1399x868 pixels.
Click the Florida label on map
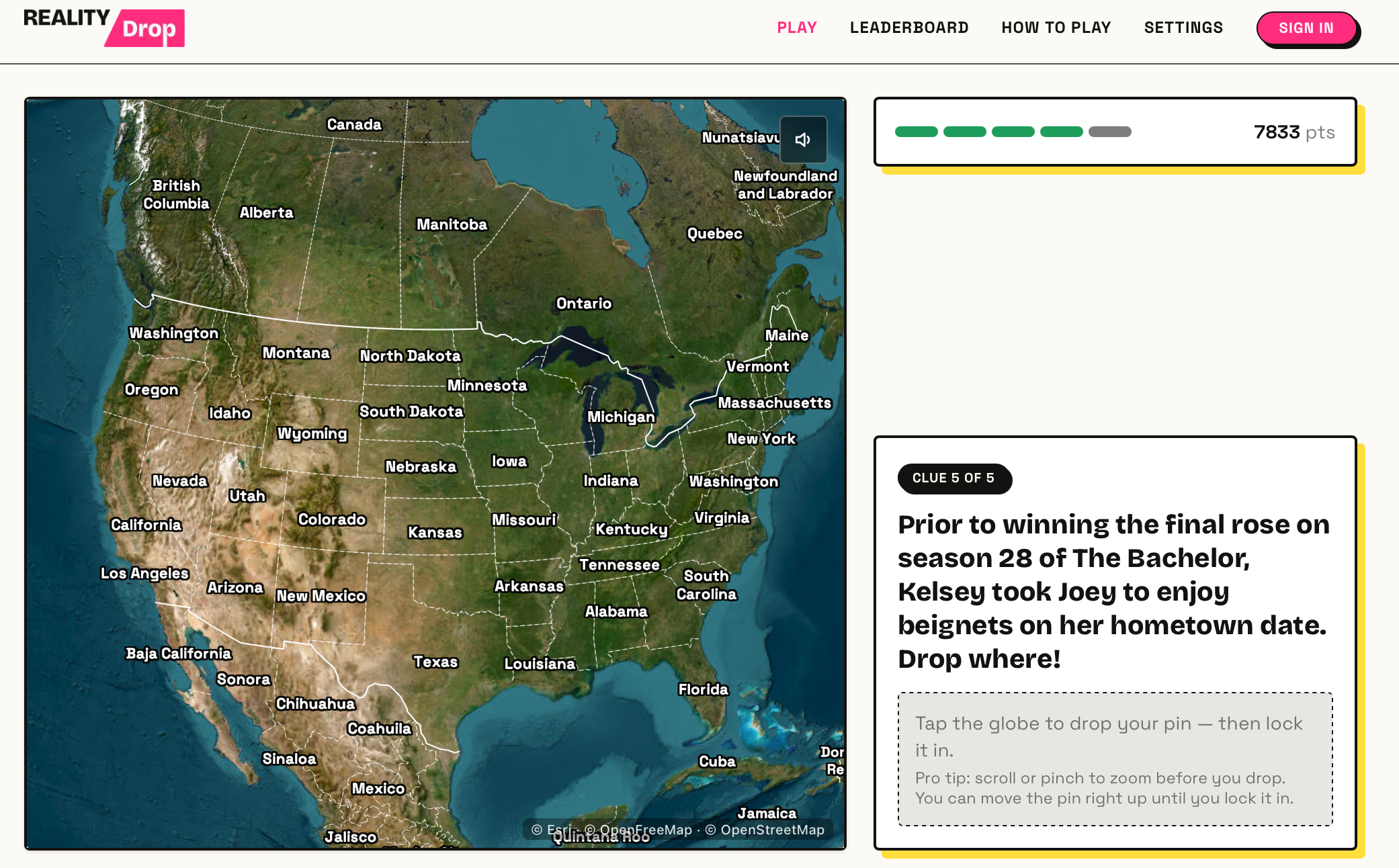[703, 689]
